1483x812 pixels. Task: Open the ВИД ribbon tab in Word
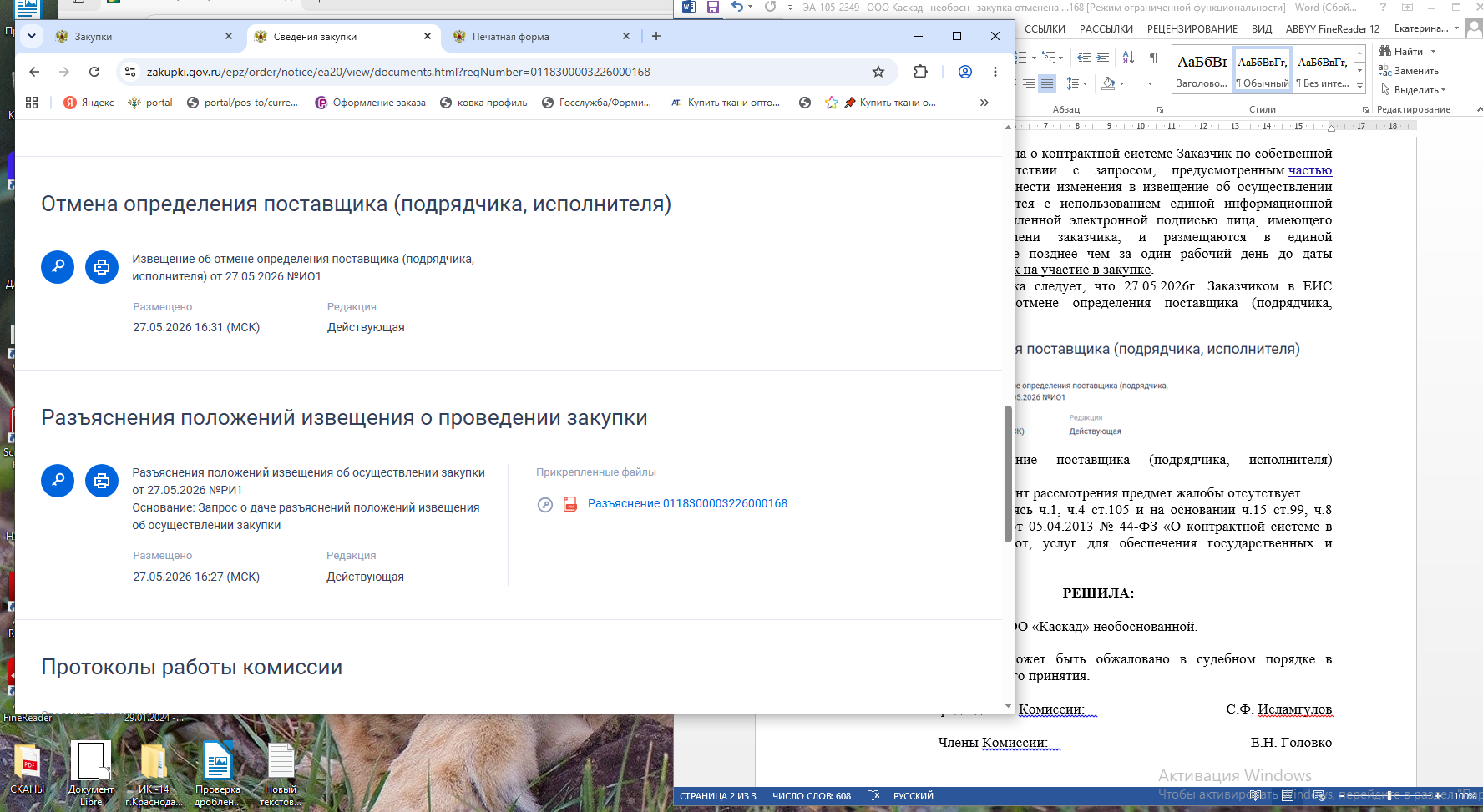click(1262, 29)
